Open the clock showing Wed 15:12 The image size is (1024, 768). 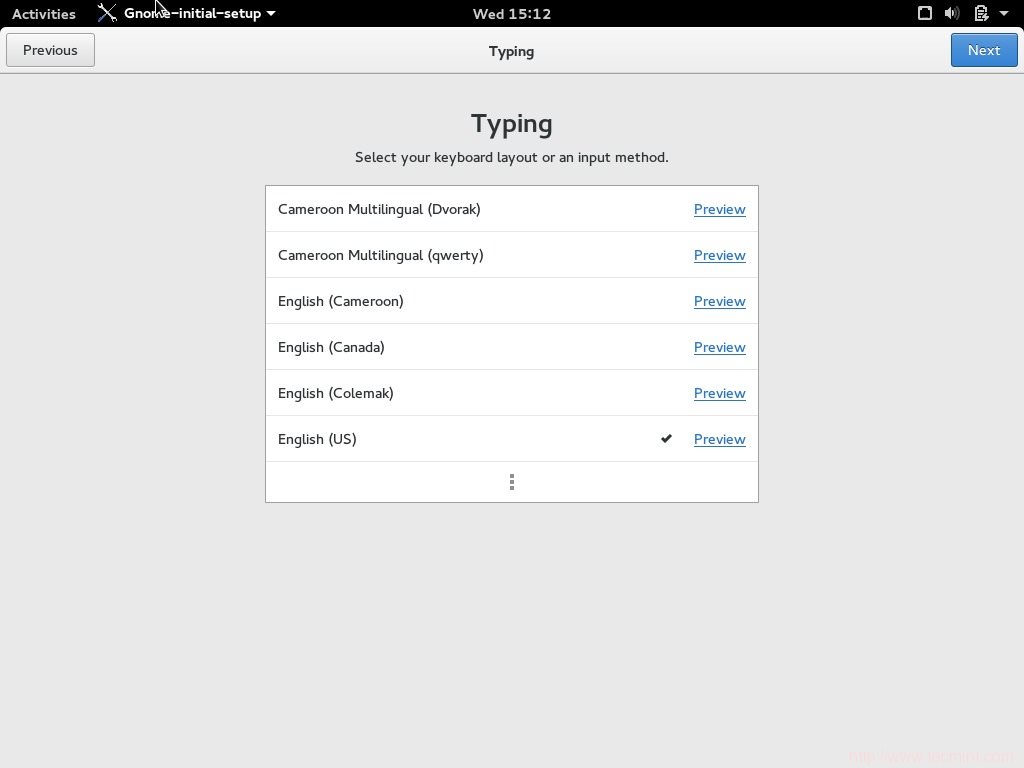click(511, 13)
